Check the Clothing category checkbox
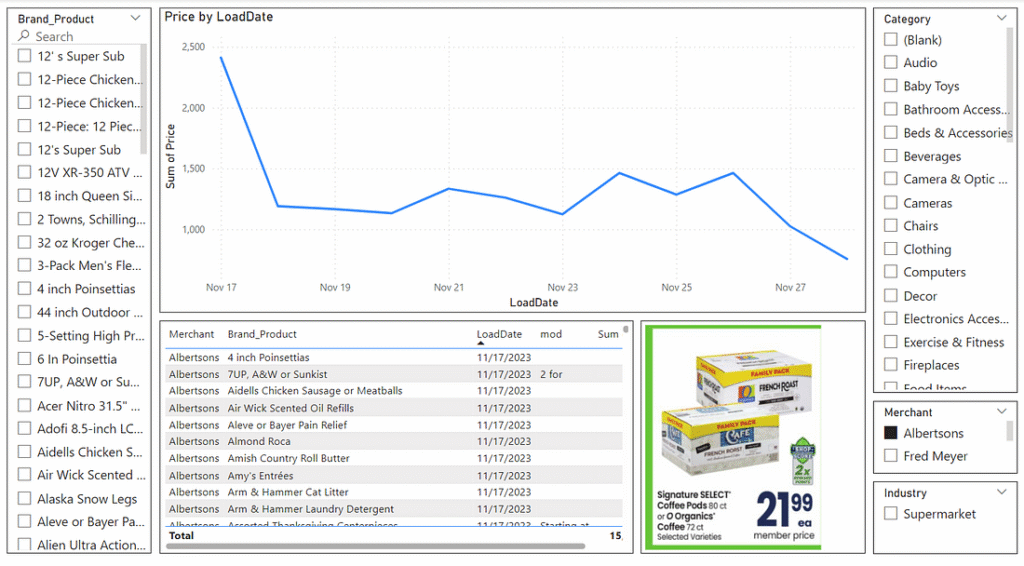The width and height of the screenshot is (1024, 566). 890,248
